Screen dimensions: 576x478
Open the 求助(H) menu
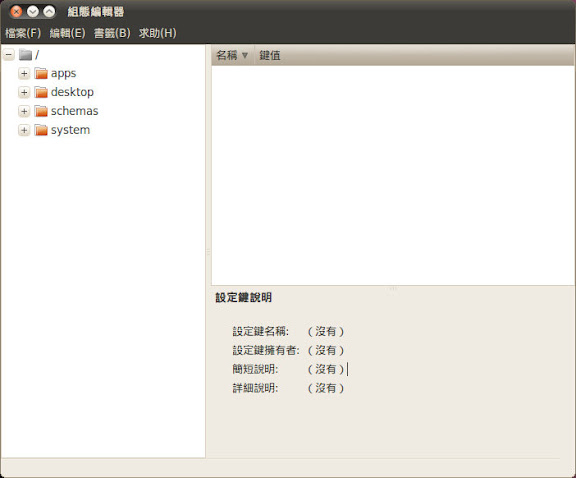click(x=157, y=33)
